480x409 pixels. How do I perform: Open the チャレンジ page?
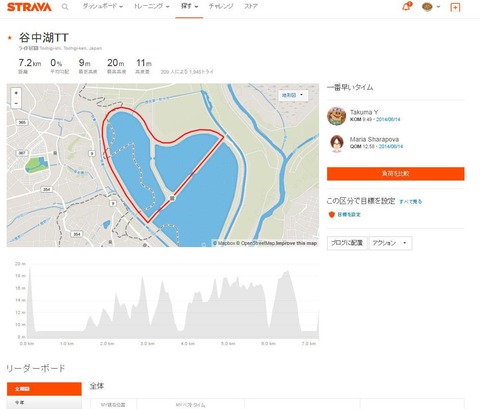(x=221, y=6)
